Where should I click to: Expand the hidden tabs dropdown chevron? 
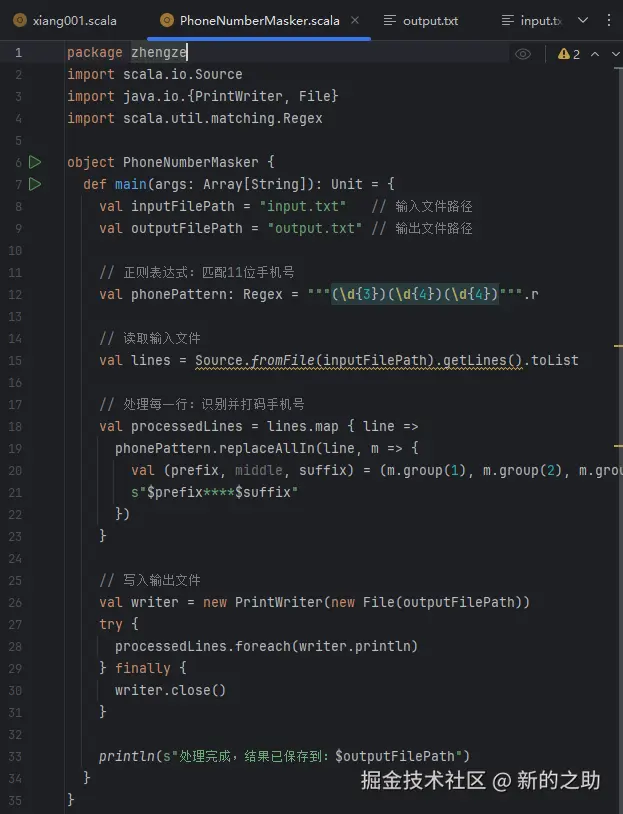coord(583,20)
